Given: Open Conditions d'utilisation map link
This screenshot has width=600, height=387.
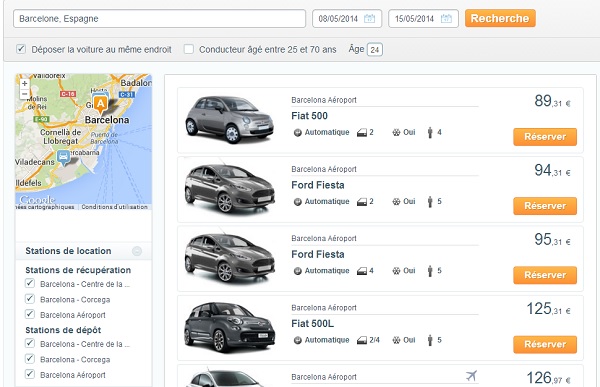Looking at the screenshot, I should (x=114, y=207).
